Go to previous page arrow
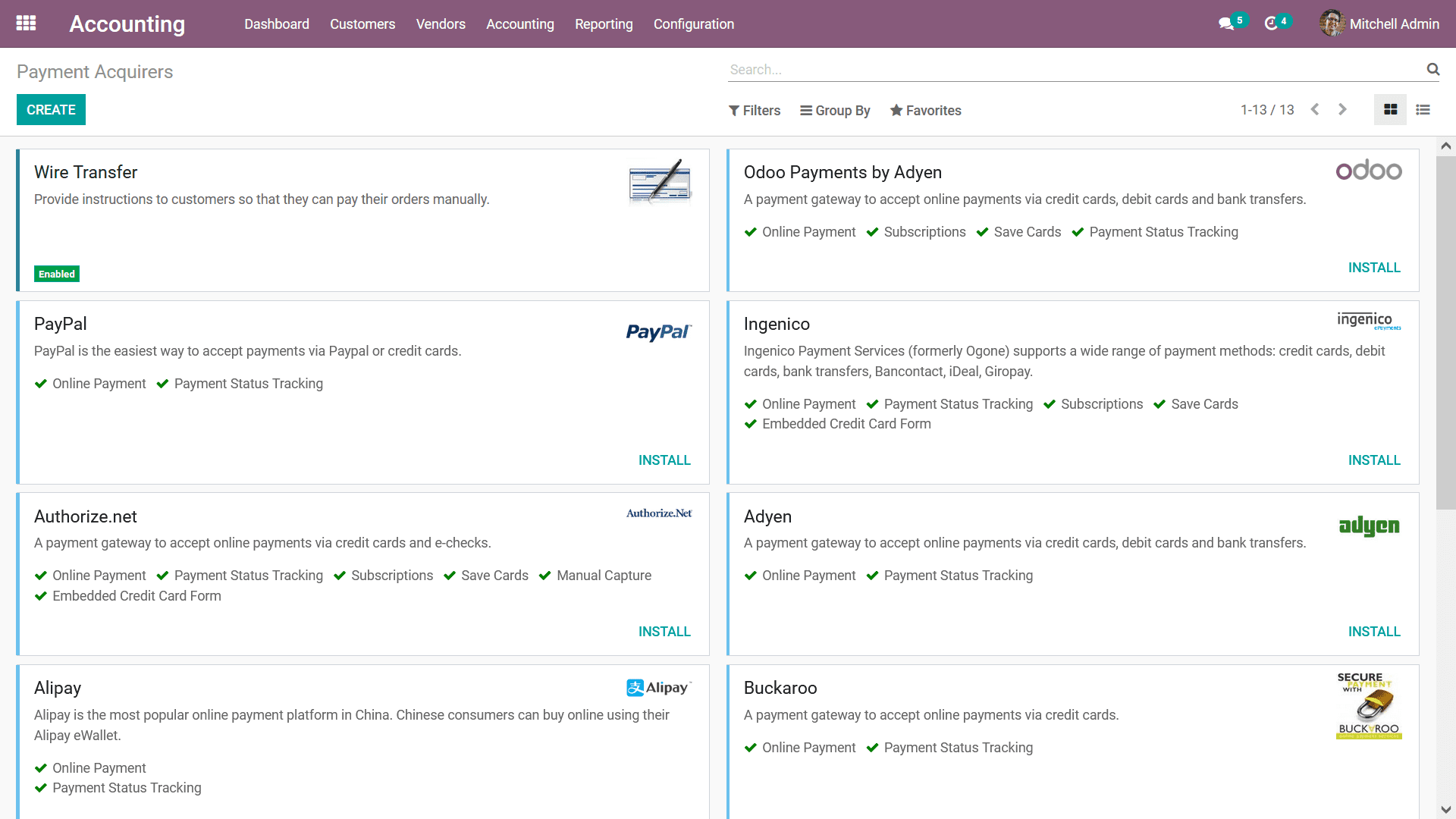This screenshot has height=819, width=1456. coord(1316,110)
